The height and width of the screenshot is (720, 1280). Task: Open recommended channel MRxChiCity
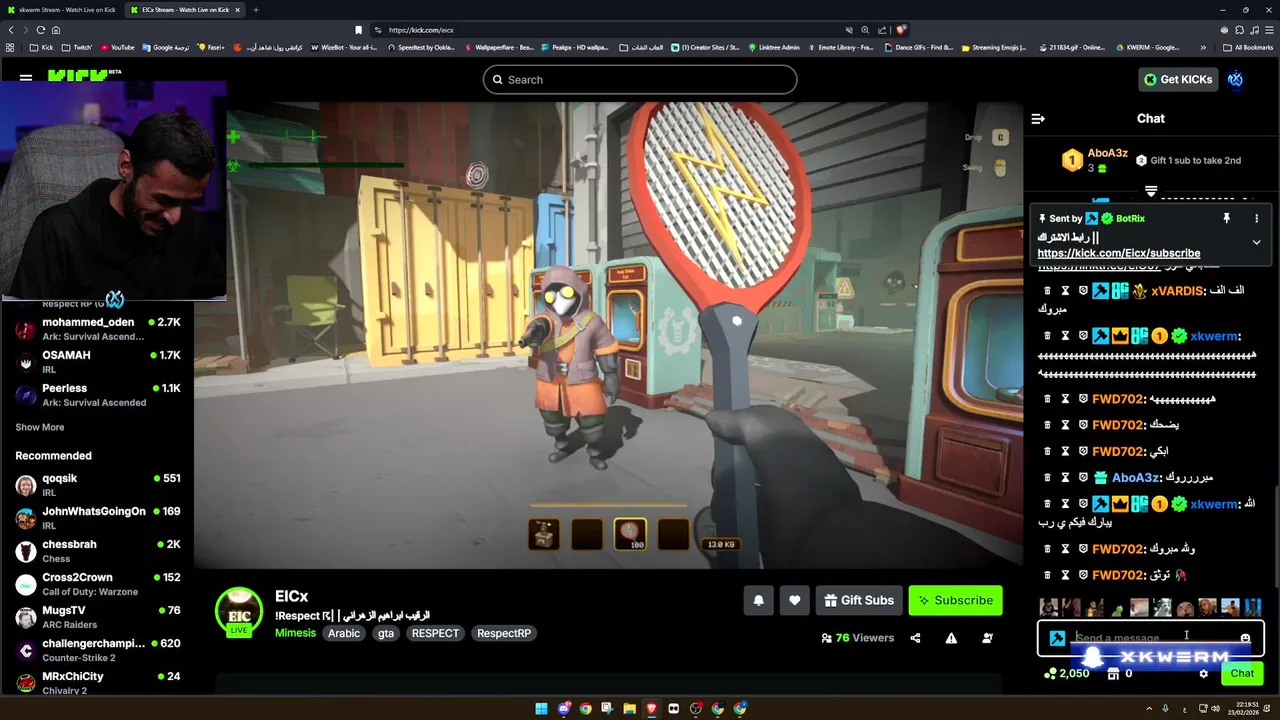tap(98, 683)
